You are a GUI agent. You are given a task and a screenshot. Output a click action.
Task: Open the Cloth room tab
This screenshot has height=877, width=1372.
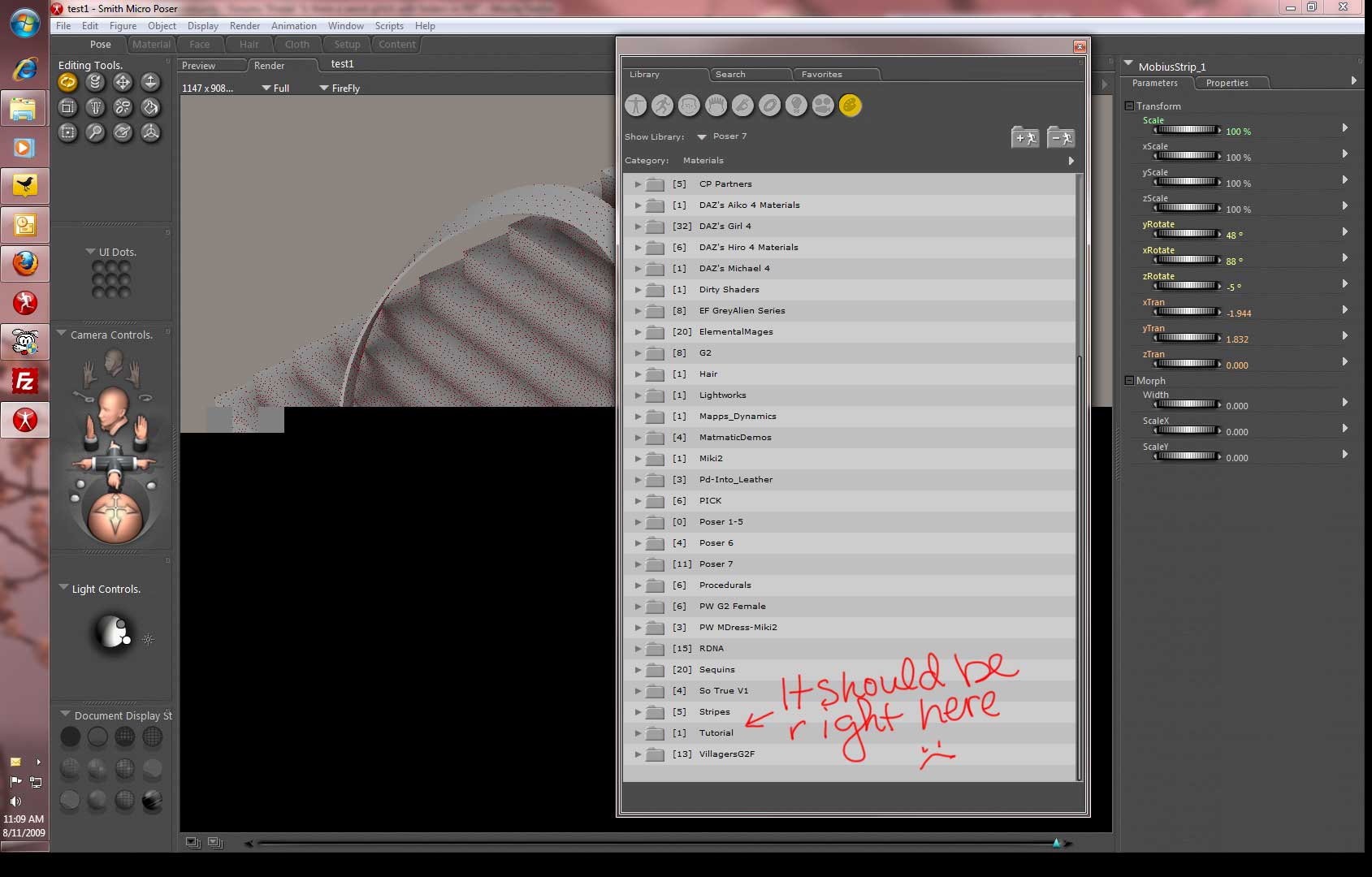coord(297,45)
